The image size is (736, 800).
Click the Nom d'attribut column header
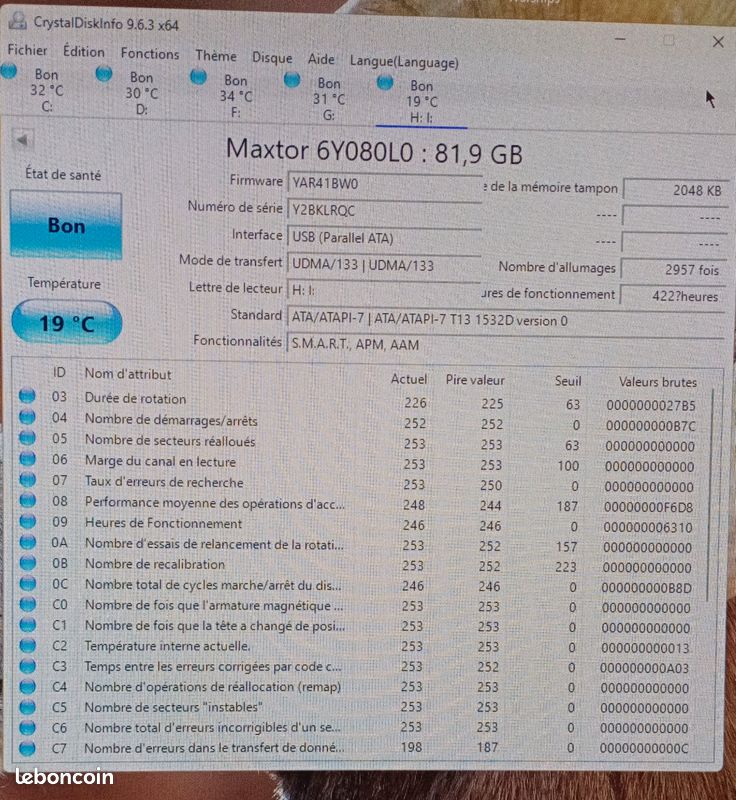click(x=128, y=374)
